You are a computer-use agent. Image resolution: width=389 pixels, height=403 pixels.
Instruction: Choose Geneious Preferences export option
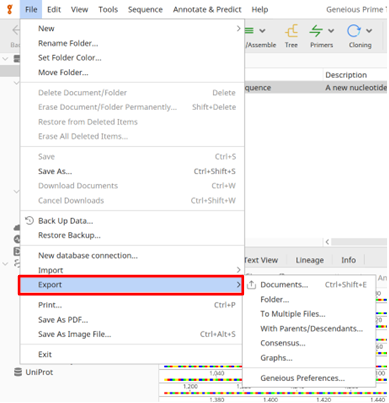pyautogui.click(x=309, y=378)
